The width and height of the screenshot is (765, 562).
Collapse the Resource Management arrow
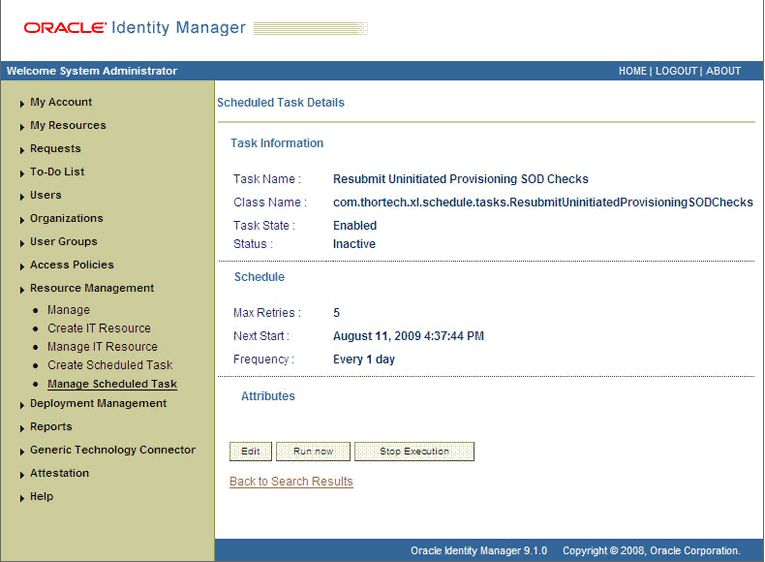(x=22, y=290)
